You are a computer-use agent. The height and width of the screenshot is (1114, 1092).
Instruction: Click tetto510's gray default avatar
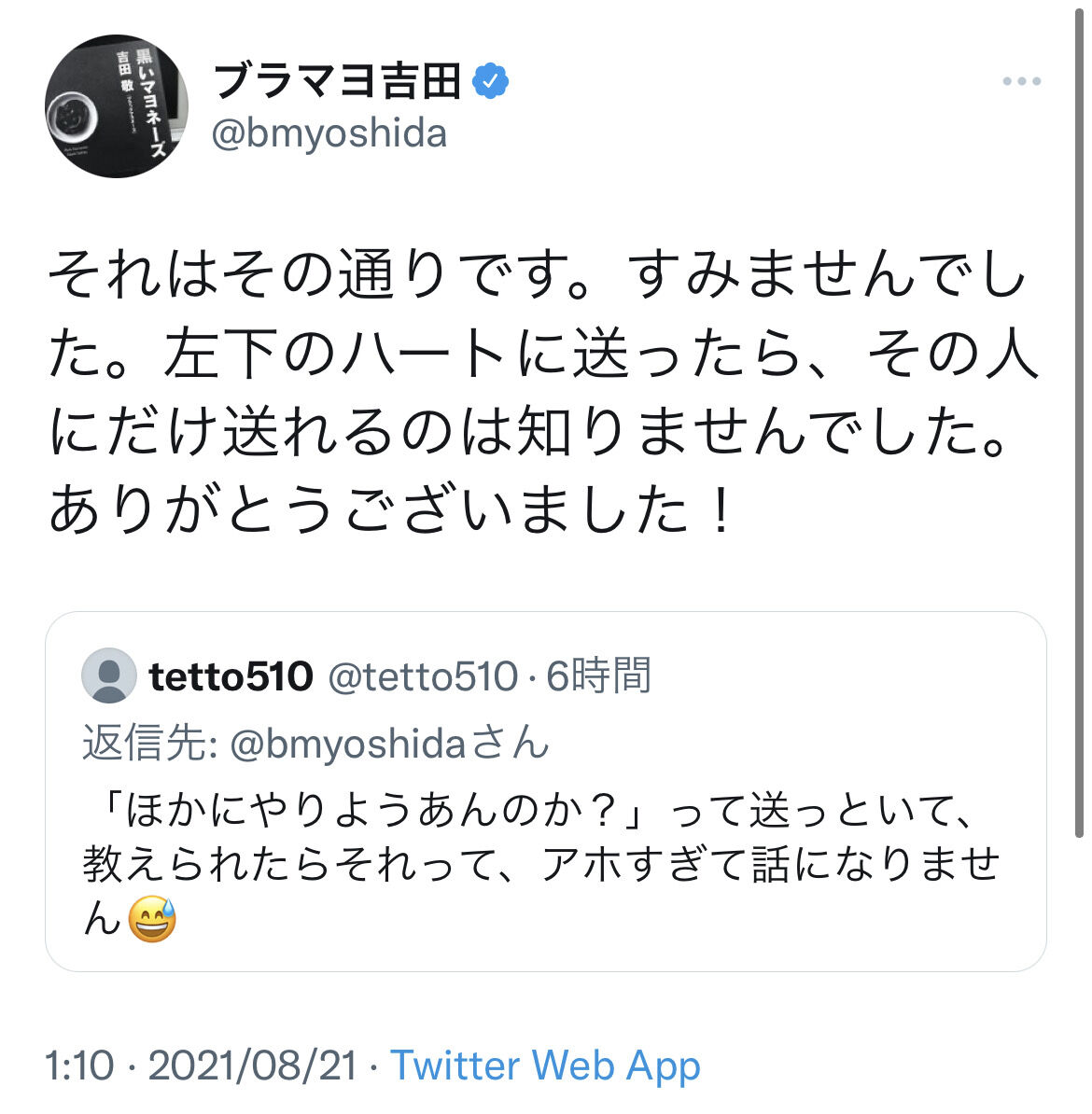pyautogui.click(x=109, y=675)
